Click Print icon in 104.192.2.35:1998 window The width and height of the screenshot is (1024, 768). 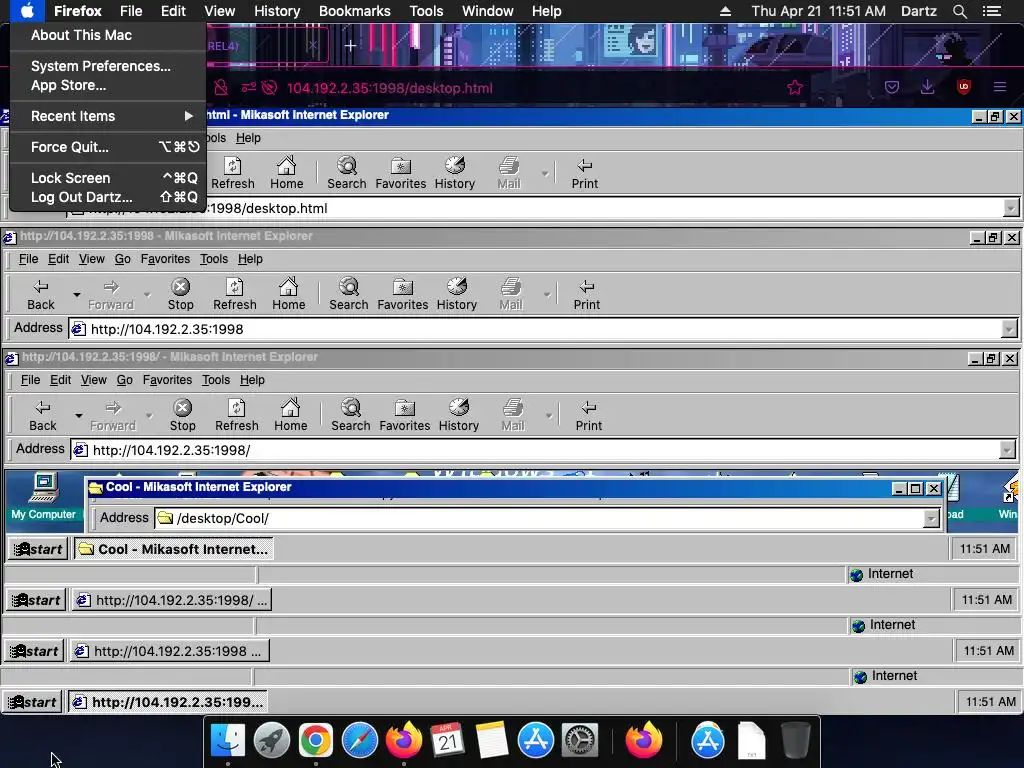[586, 295]
